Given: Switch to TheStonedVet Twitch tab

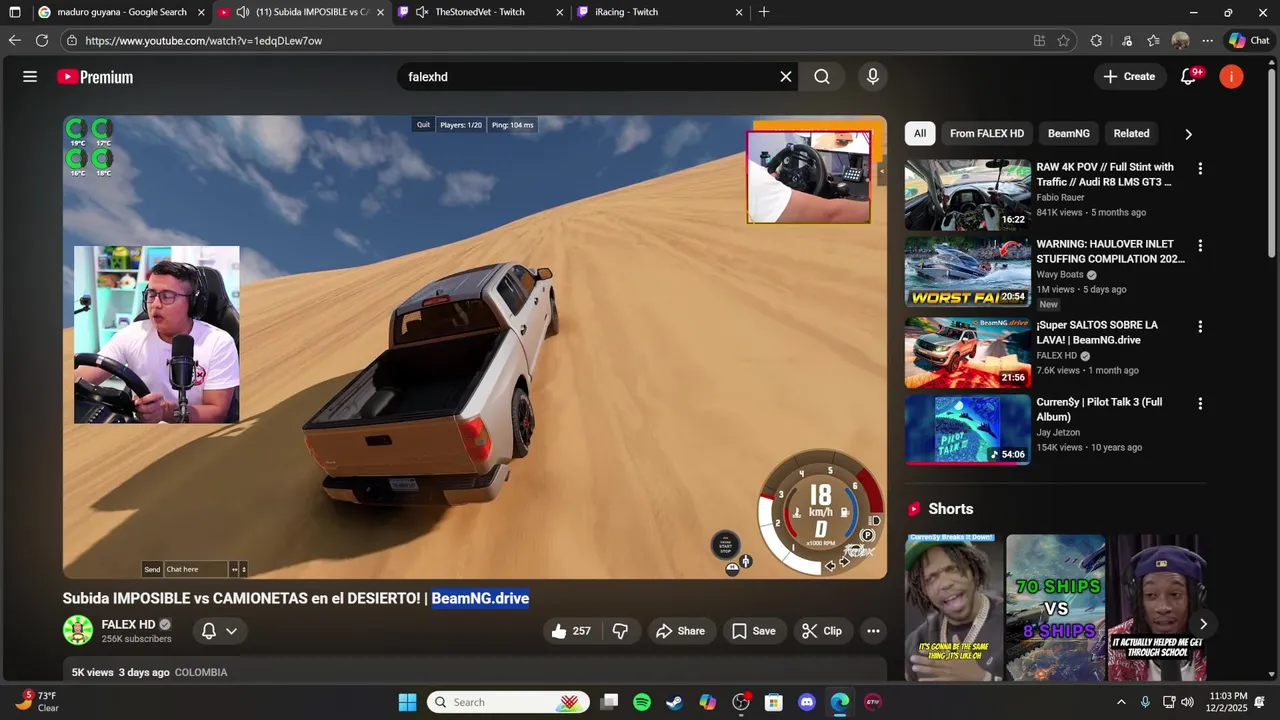Looking at the screenshot, I should pyautogui.click(x=480, y=12).
